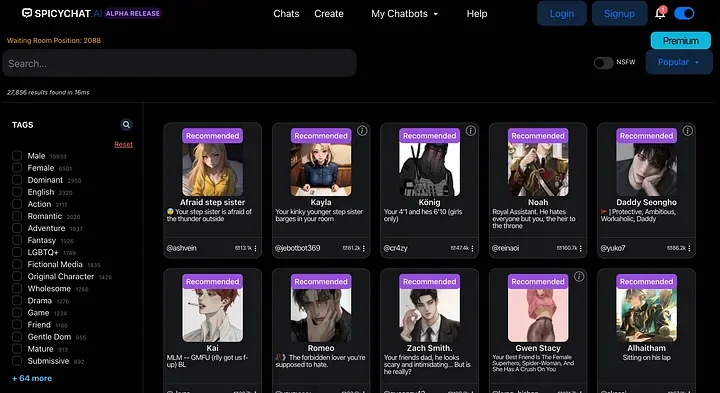720x393 pixels.
Task: Check the Drama tag checkbox
Action: click(x=17, y=300)
